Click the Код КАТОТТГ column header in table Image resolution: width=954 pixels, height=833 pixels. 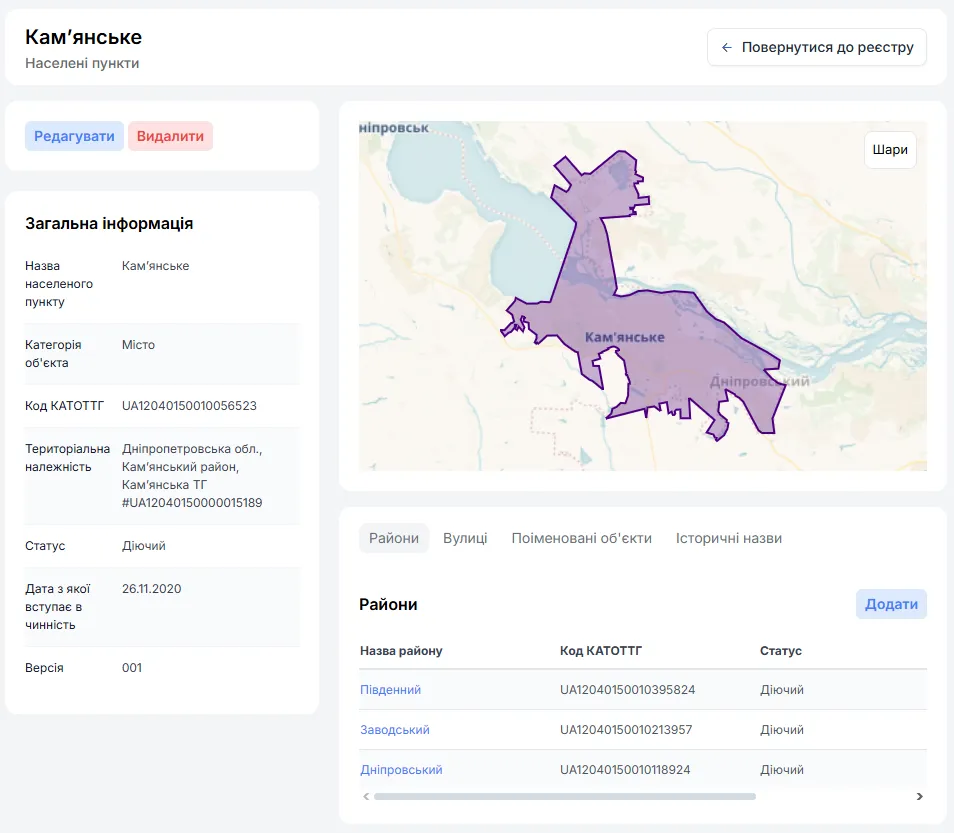coord(601,651)
